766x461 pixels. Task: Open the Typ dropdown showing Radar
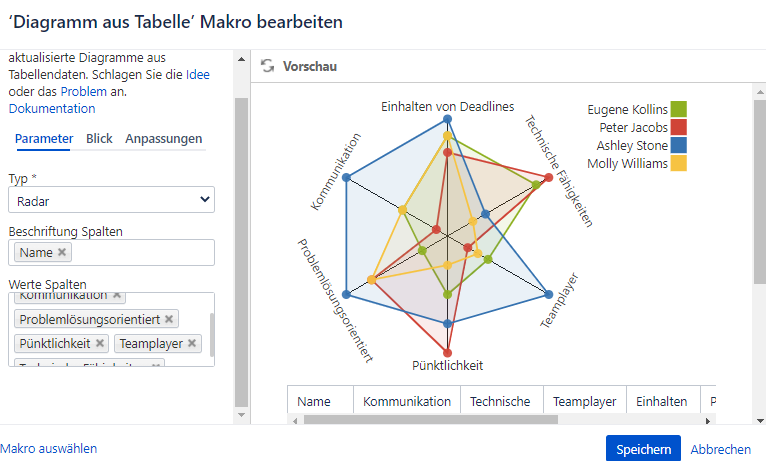[111, 200]
